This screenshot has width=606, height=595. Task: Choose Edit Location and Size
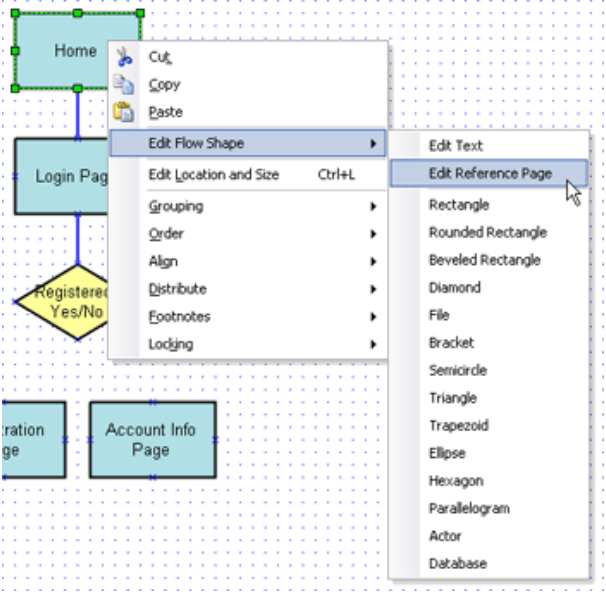[x=213, y=174]
